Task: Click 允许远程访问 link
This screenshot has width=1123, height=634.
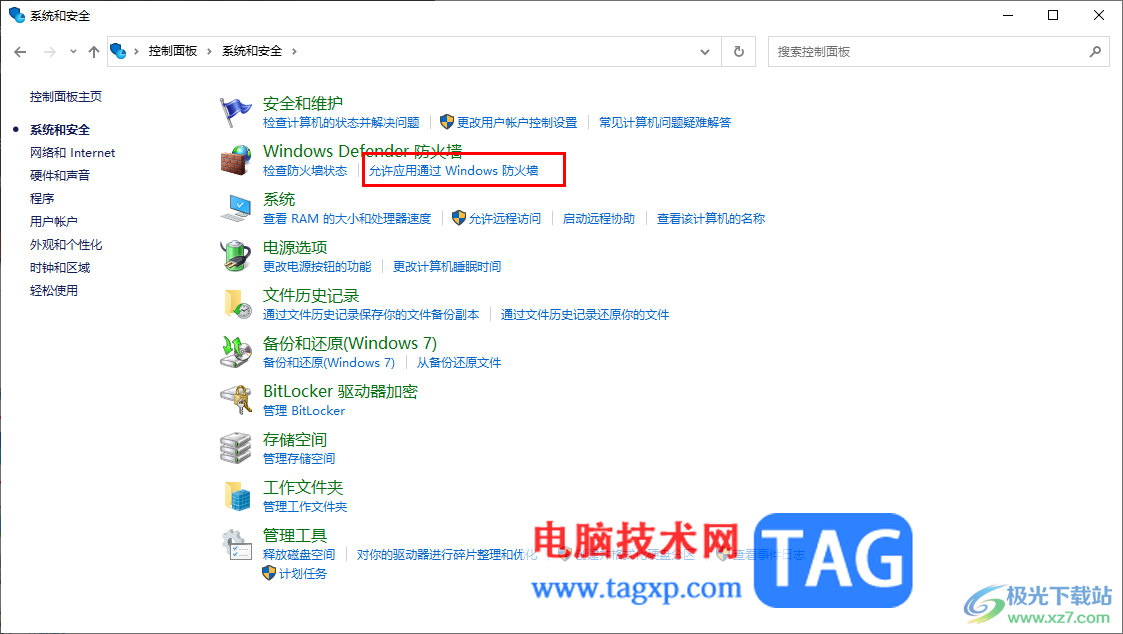Action: point(505,218)
